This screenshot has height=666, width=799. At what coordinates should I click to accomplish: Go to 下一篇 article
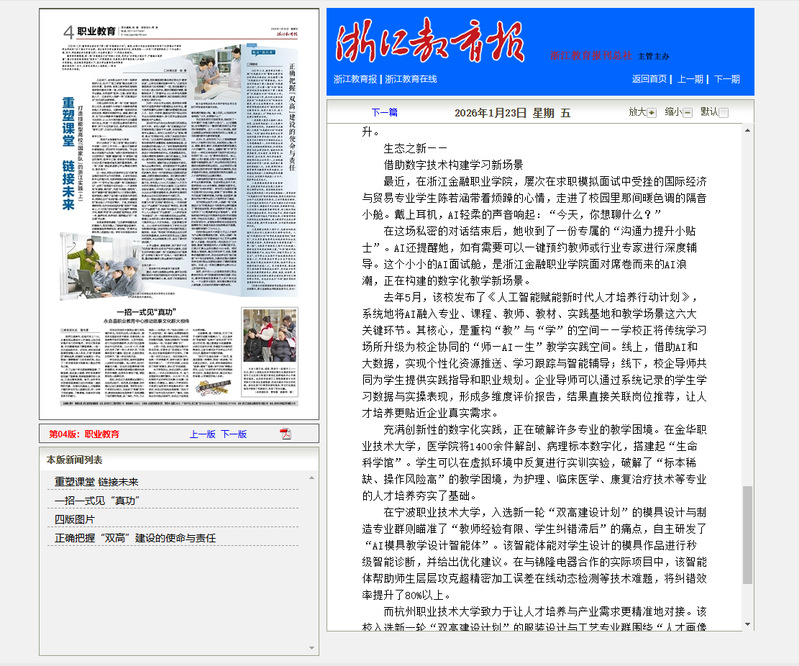point(384,113)
